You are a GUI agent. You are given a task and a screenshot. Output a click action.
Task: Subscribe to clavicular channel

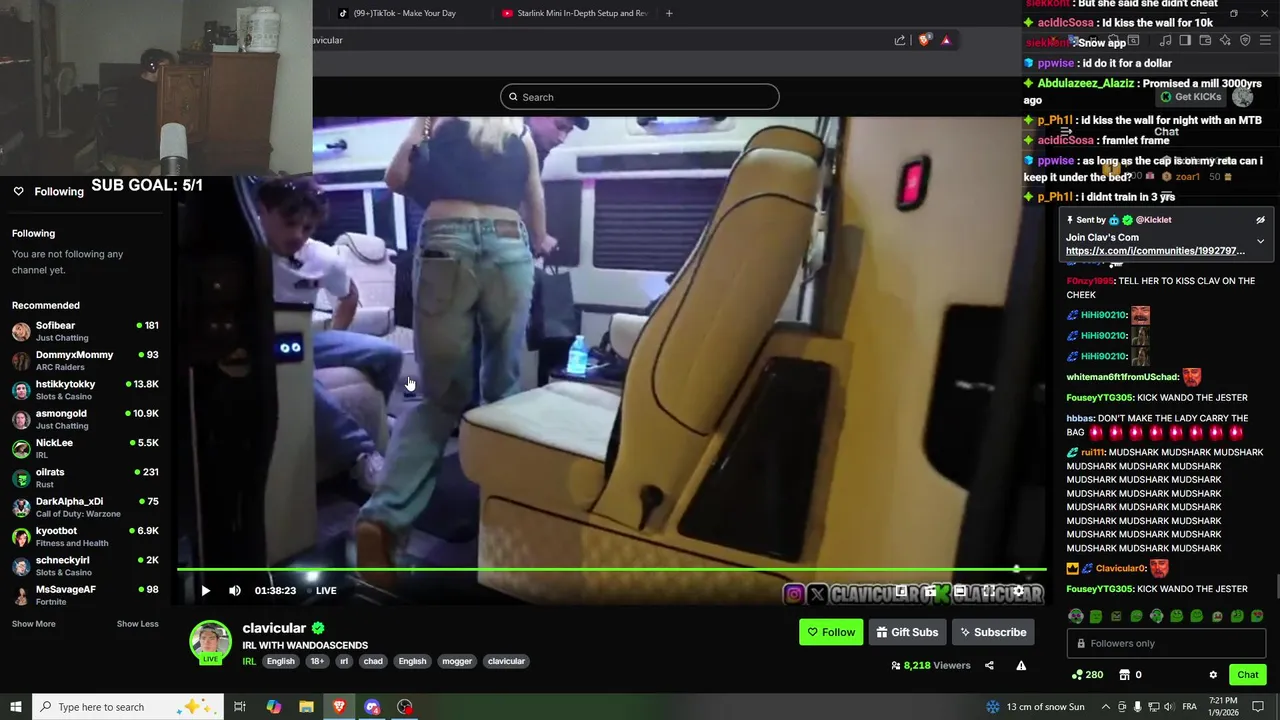point(992,632)
